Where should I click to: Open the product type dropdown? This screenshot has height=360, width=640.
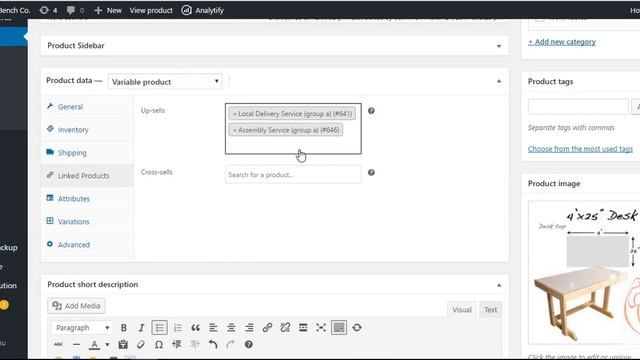point(165,82)
